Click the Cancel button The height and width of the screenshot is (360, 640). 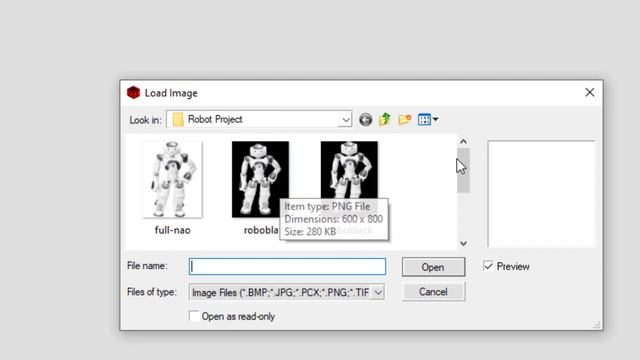[433, 292]
